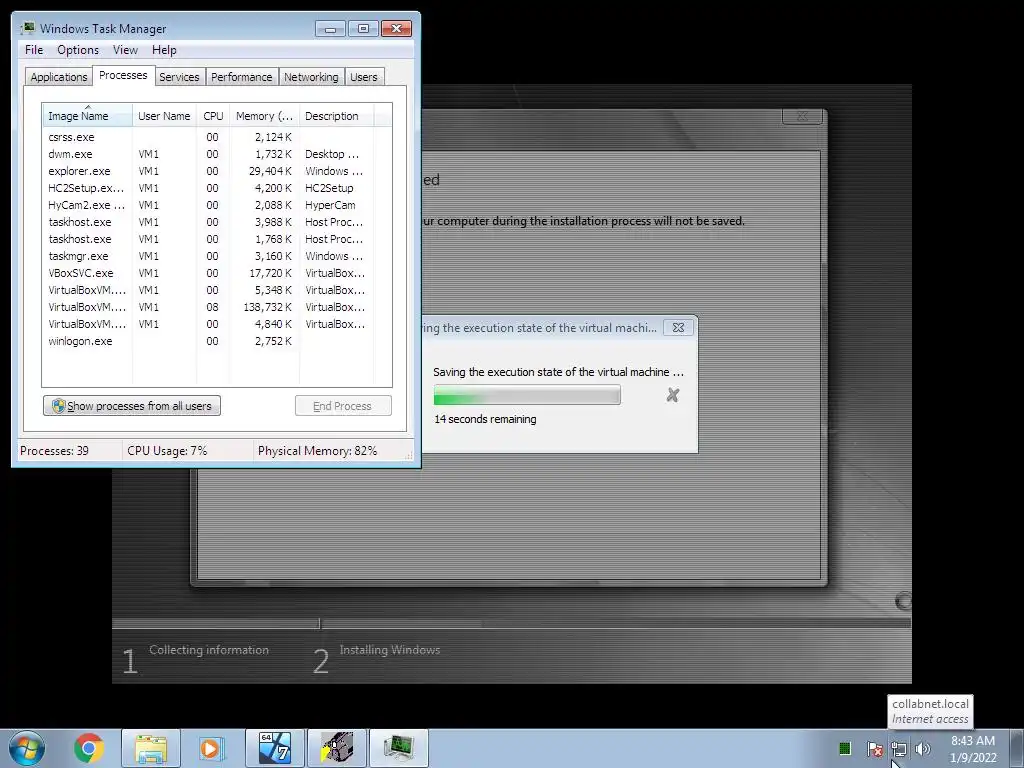Image resolution: width=1024 pixels, height=768 pixels.
Task: Sort by the Memory column header
Action: tap(264, 116)
